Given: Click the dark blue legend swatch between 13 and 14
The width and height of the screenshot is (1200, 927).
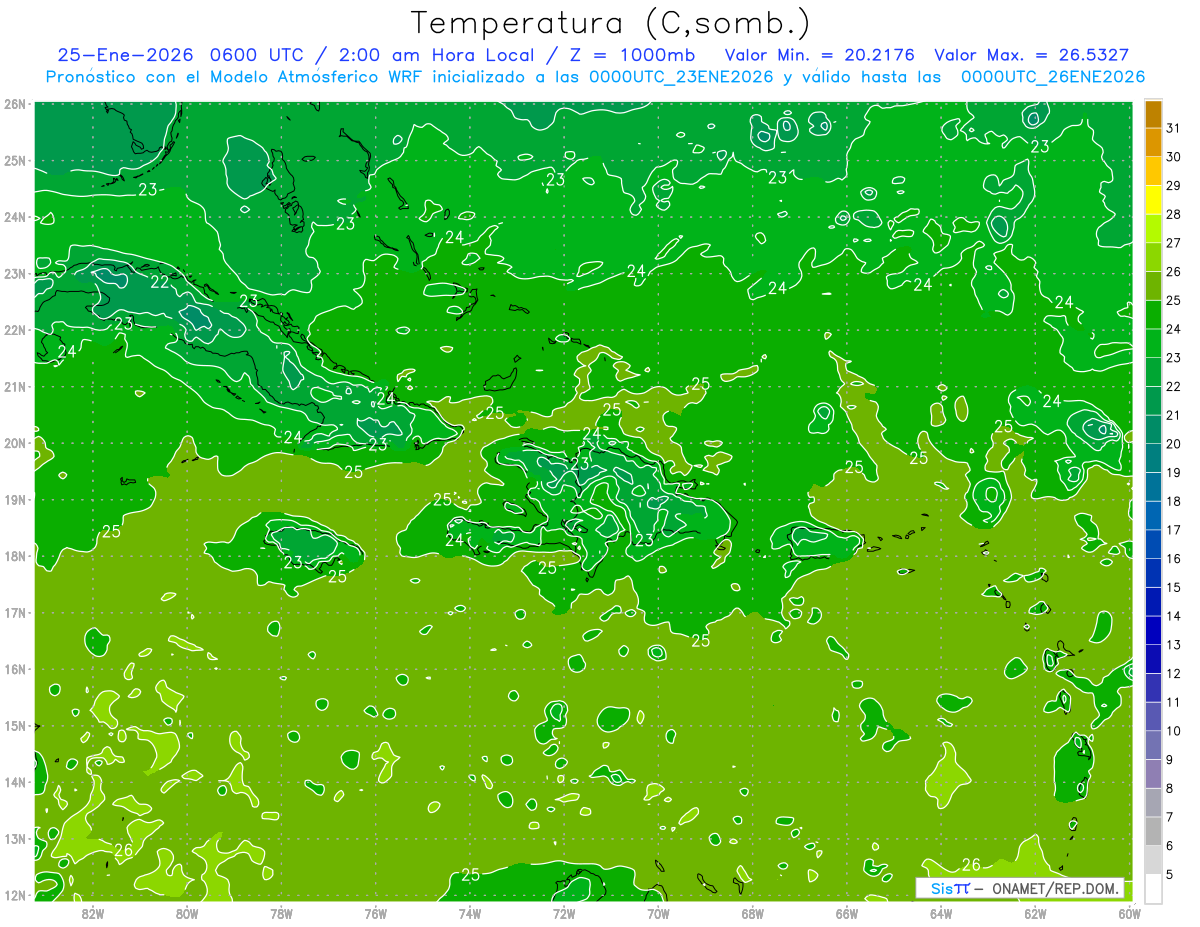Looking at the screenshot, I should pyautogui.click(x=1153, y=630).
